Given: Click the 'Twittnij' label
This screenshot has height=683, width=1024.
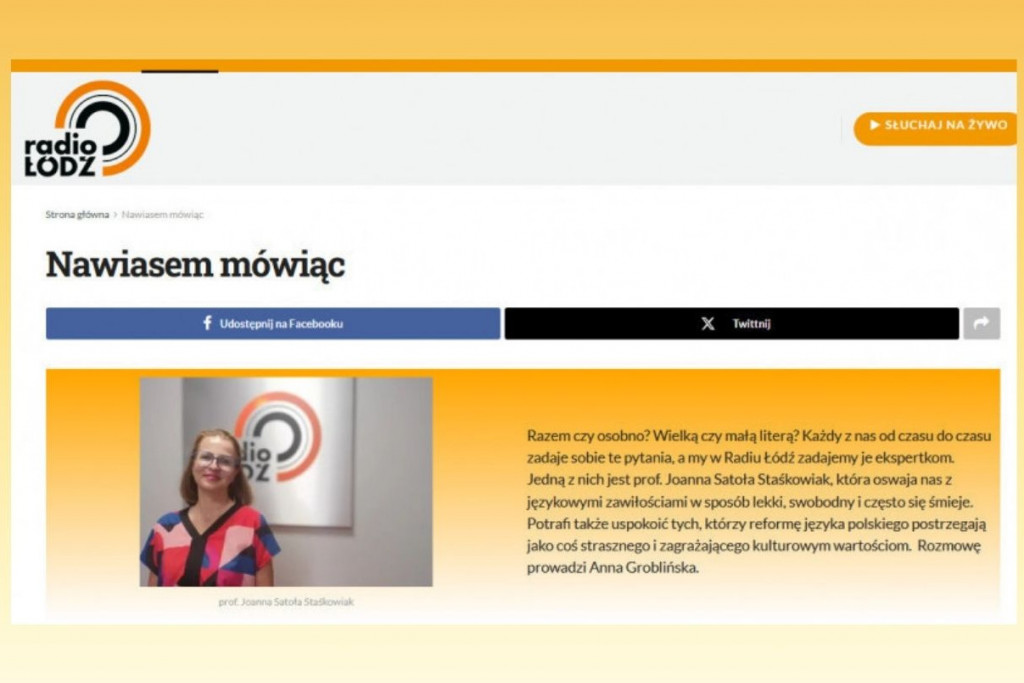Looking at the screenshot, I should tap(751, 323).
